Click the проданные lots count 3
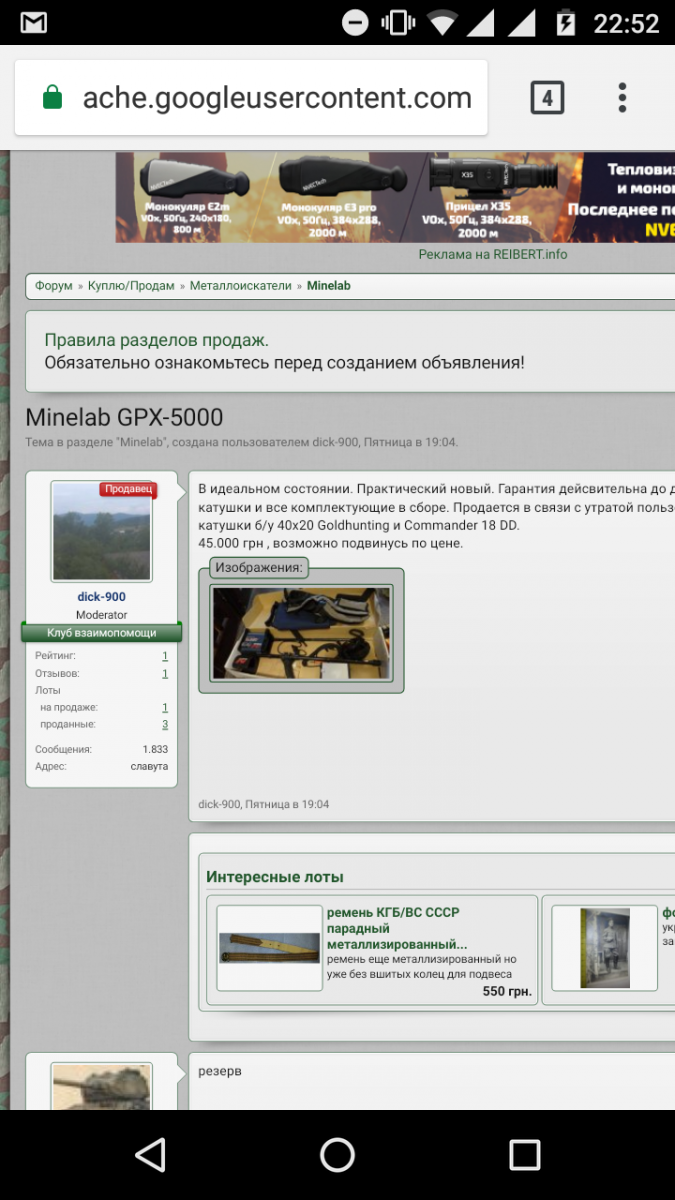This screenshot has width=675, height=1200. pyautogui.click(x=165, y=724)
